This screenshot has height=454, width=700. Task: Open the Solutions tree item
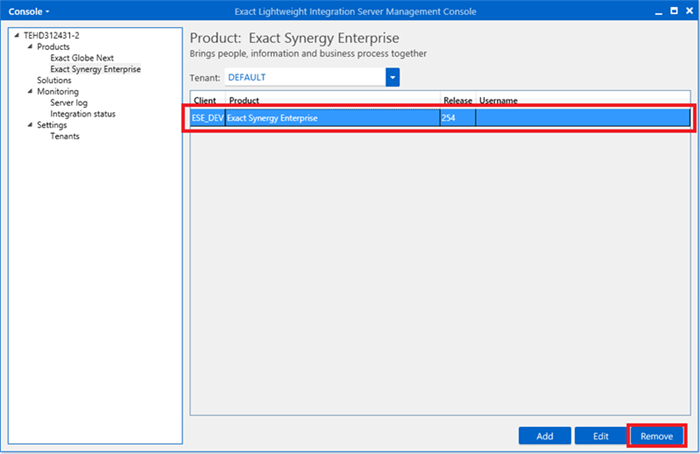click(x=54, y=80)
